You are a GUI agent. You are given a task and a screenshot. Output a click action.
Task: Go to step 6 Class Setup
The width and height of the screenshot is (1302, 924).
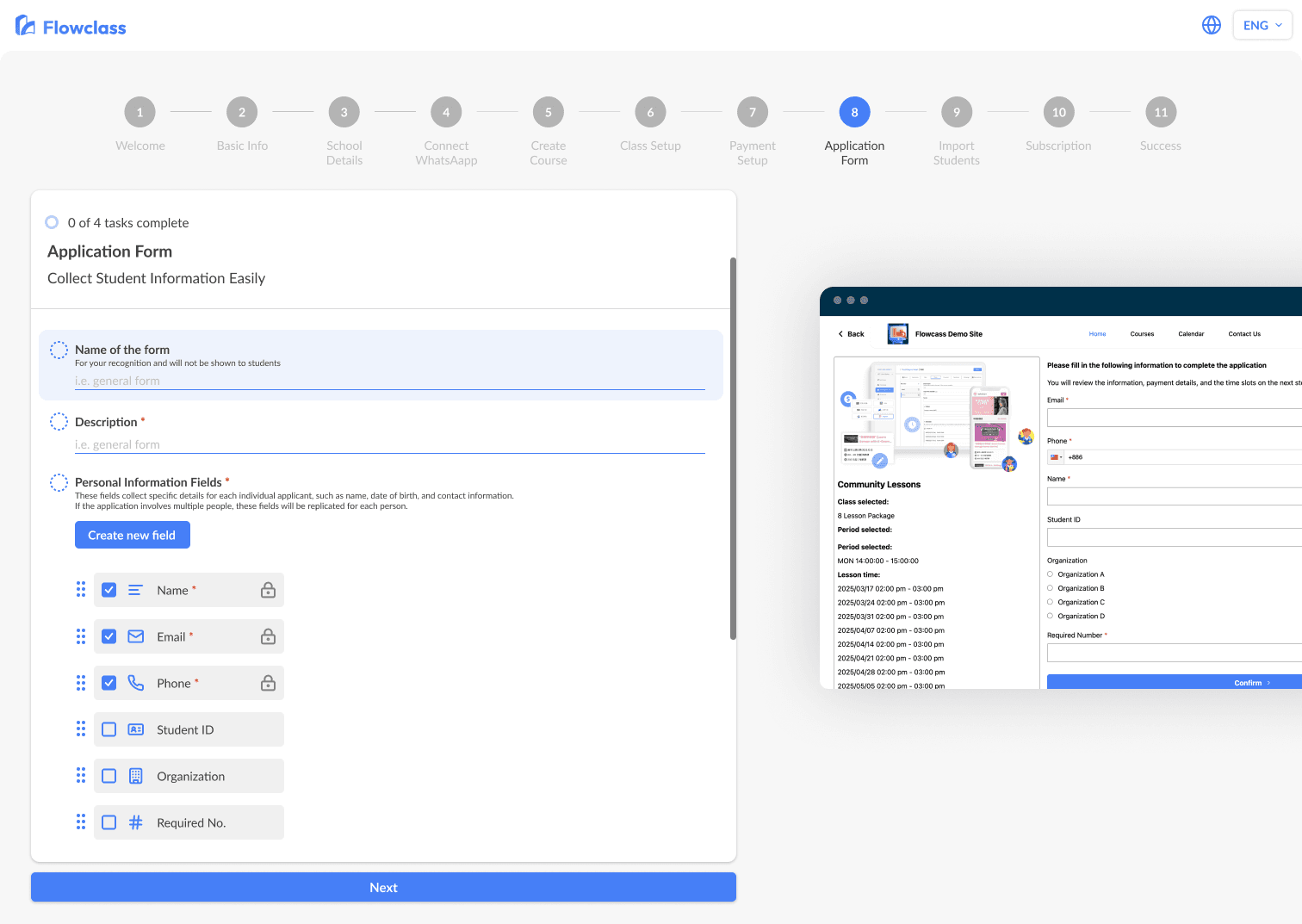coord(650,112)
